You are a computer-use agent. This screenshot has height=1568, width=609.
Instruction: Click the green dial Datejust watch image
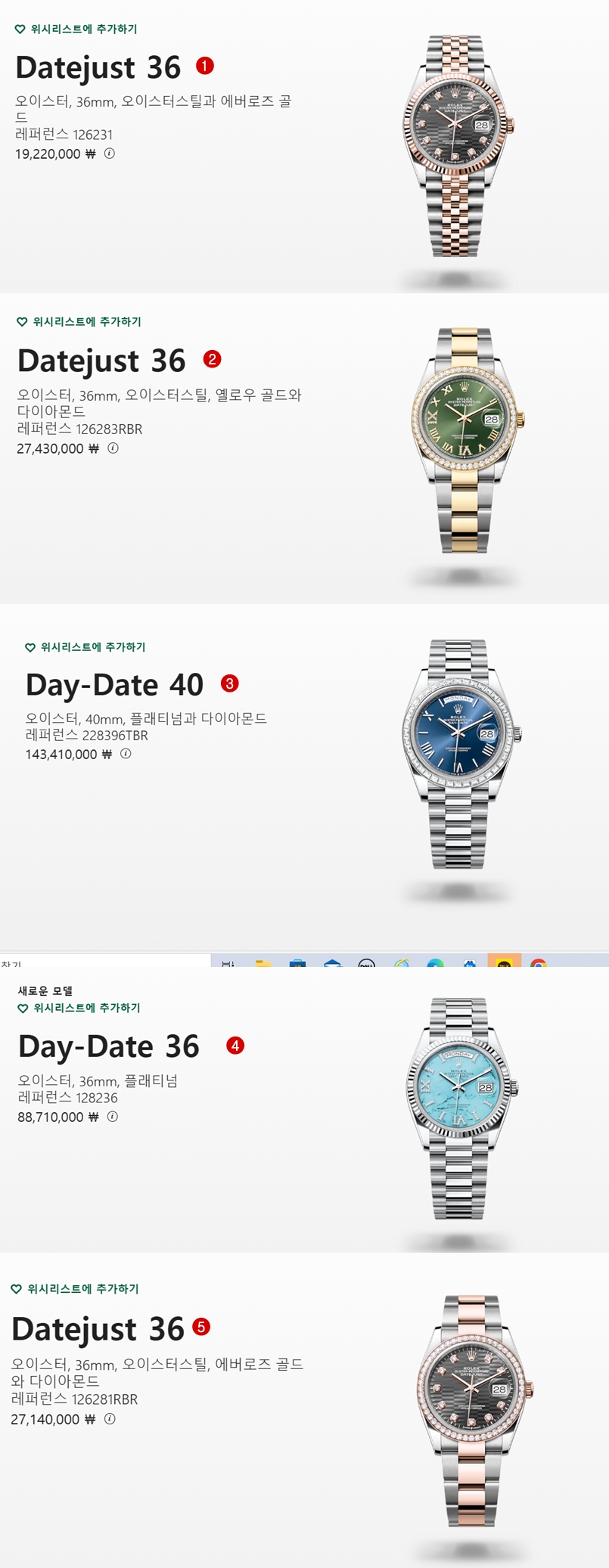[468, 440]
